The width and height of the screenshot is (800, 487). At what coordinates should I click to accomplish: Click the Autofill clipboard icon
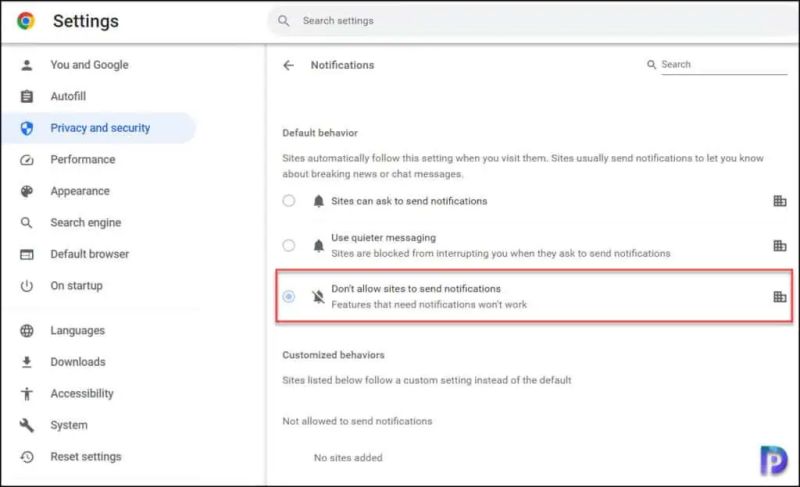tap(27, 96)
